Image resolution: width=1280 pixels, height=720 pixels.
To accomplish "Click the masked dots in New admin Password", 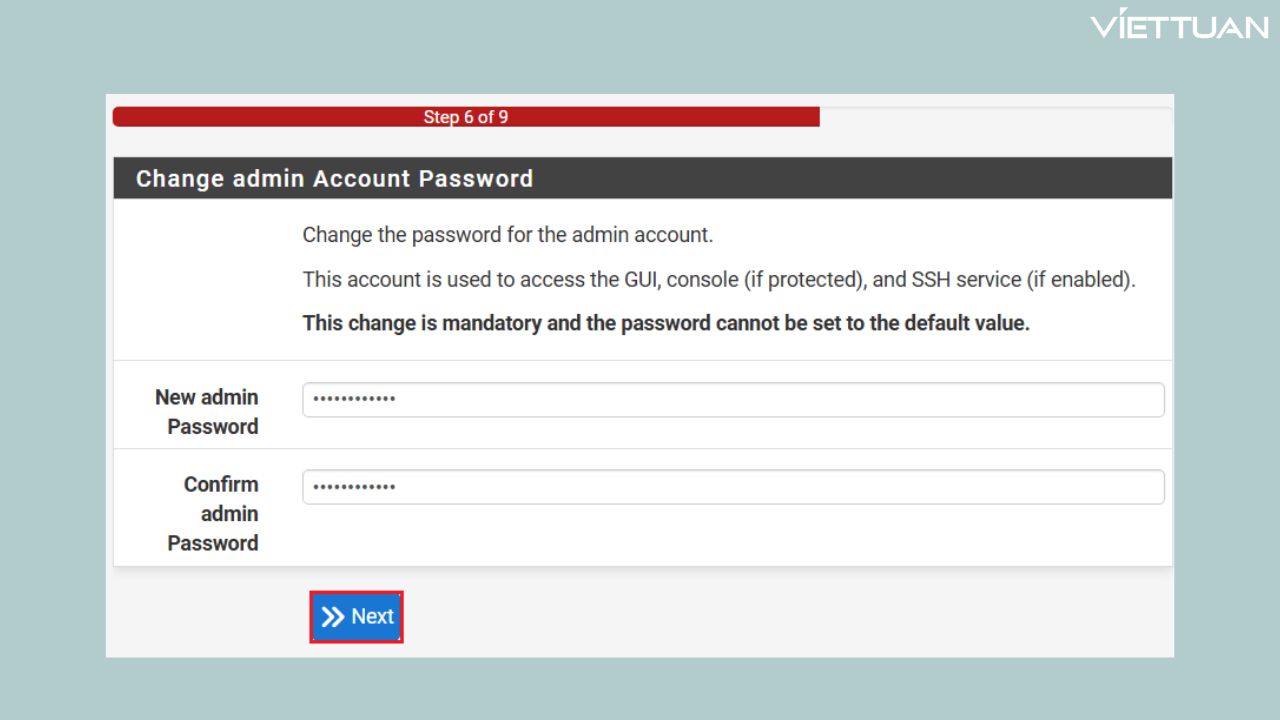I will click(354, 400).
